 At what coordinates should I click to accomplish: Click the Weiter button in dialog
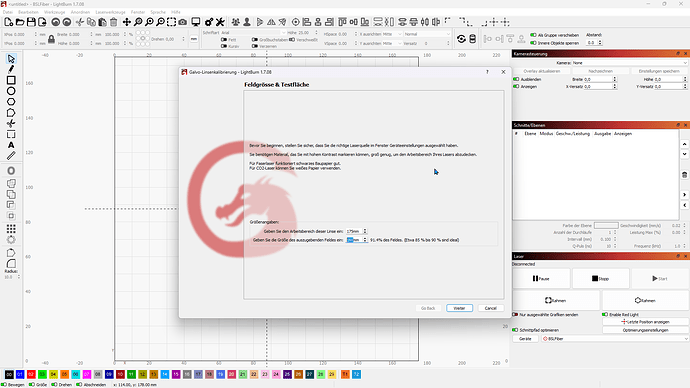point(459,308)
